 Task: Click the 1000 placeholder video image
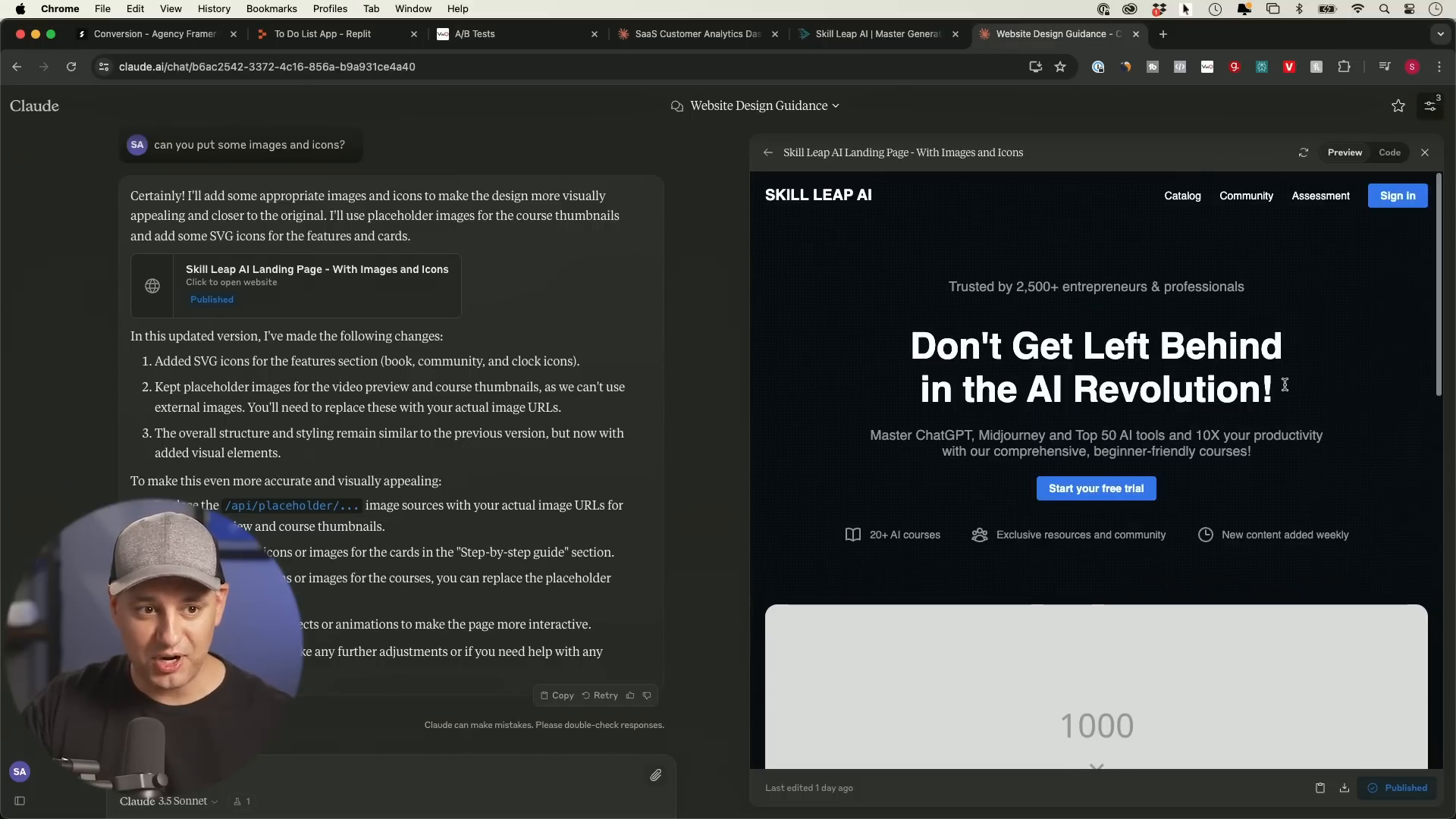click(x=1096, y=686)
